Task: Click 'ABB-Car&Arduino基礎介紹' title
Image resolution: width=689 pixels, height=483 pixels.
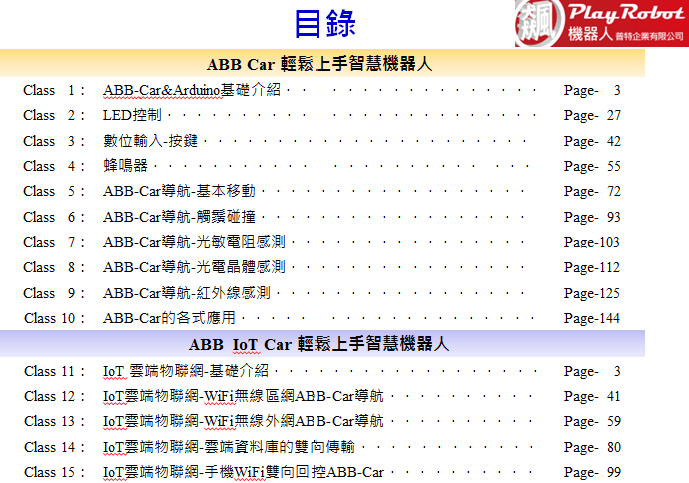Action: [192, 90]
